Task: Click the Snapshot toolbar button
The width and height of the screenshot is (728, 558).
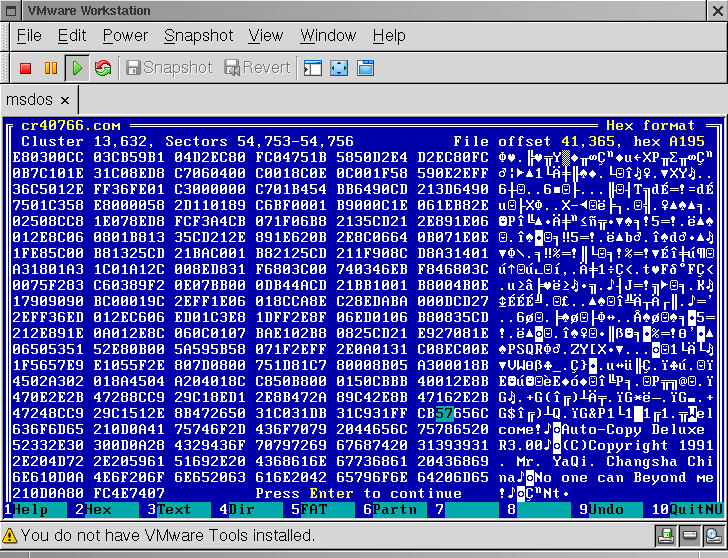Action: click(169, 68)
